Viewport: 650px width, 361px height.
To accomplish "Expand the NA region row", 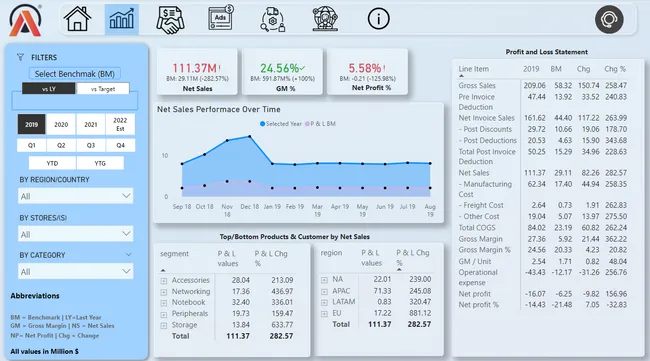I will [324, 280].
